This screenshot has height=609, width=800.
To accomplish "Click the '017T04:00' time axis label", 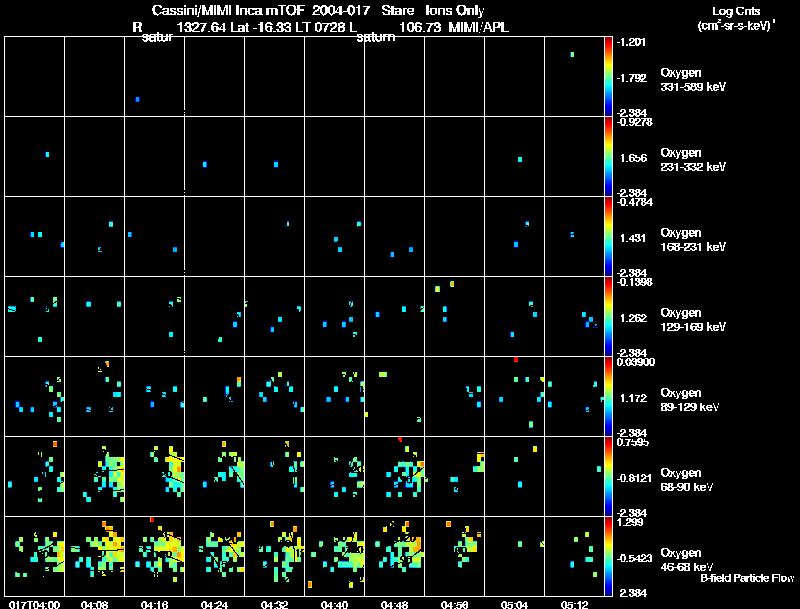I will (34, 605).
